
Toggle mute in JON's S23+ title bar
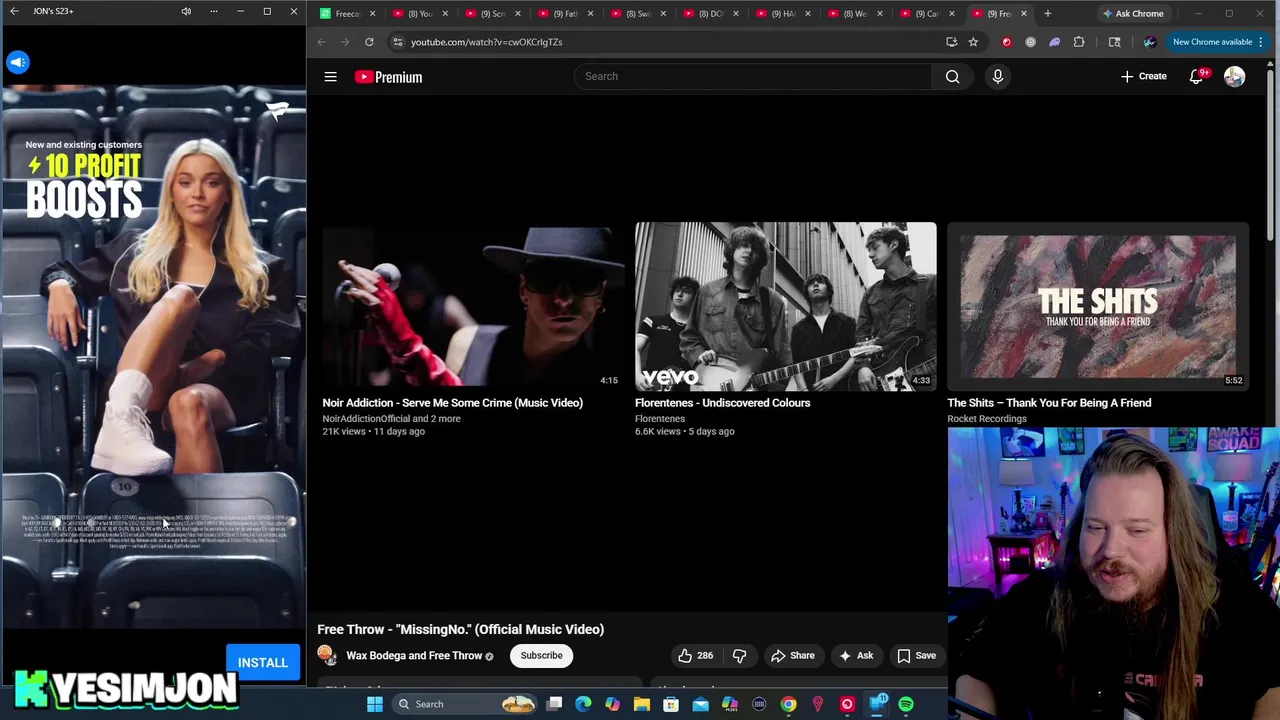(x=186, y=11)
